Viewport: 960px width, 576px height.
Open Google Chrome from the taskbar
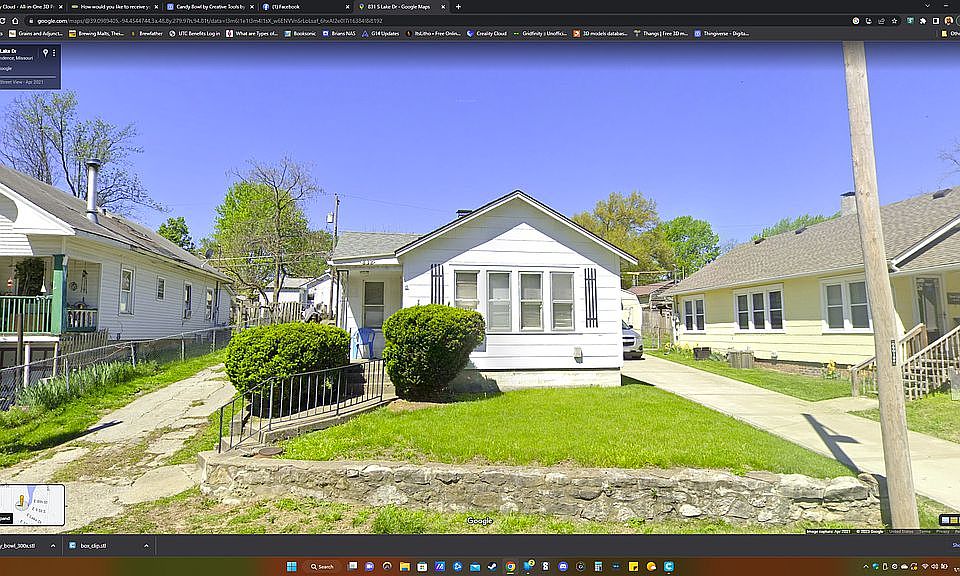tap(510, 567)
